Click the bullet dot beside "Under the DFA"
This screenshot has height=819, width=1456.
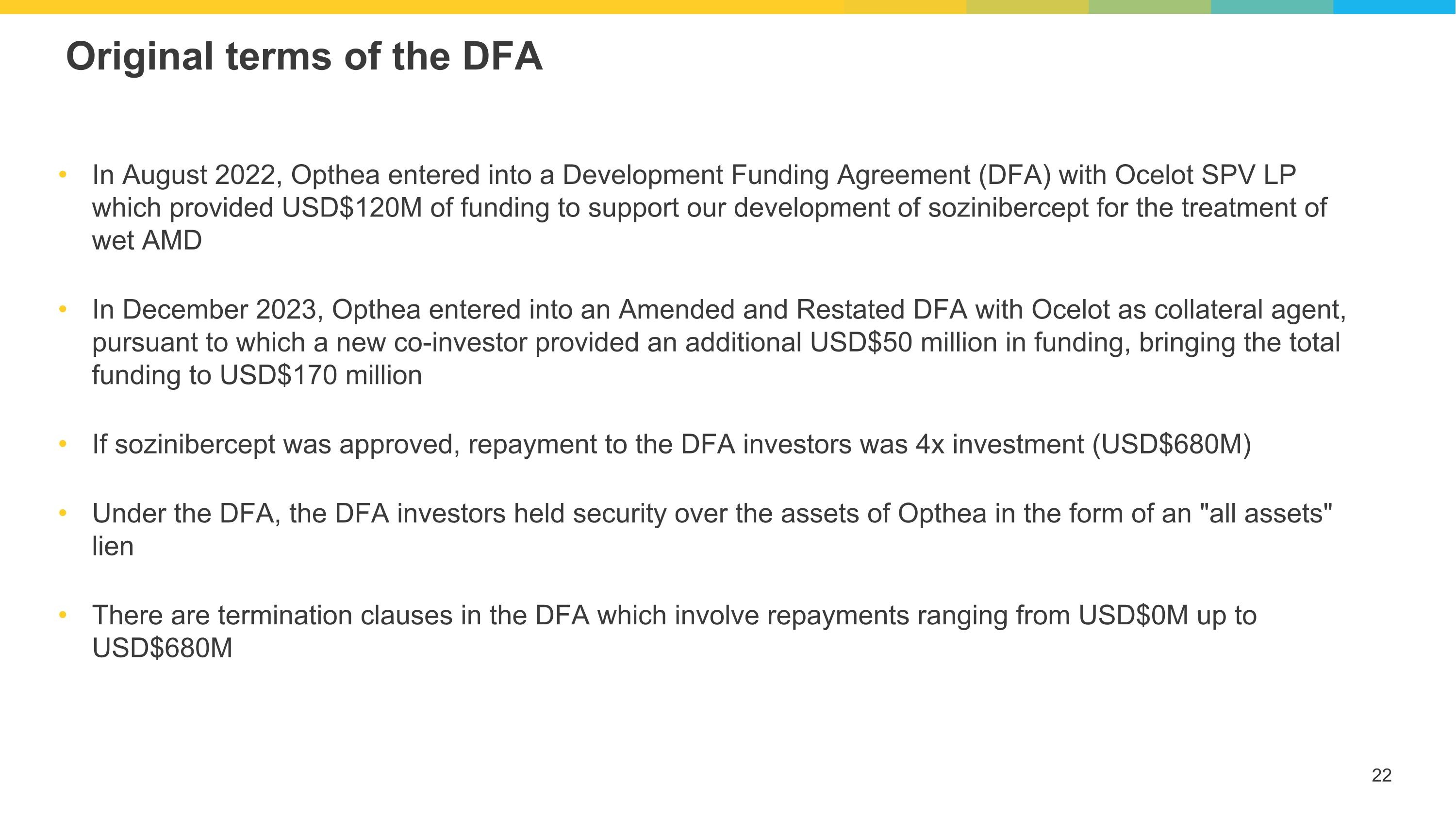(63, 513)
